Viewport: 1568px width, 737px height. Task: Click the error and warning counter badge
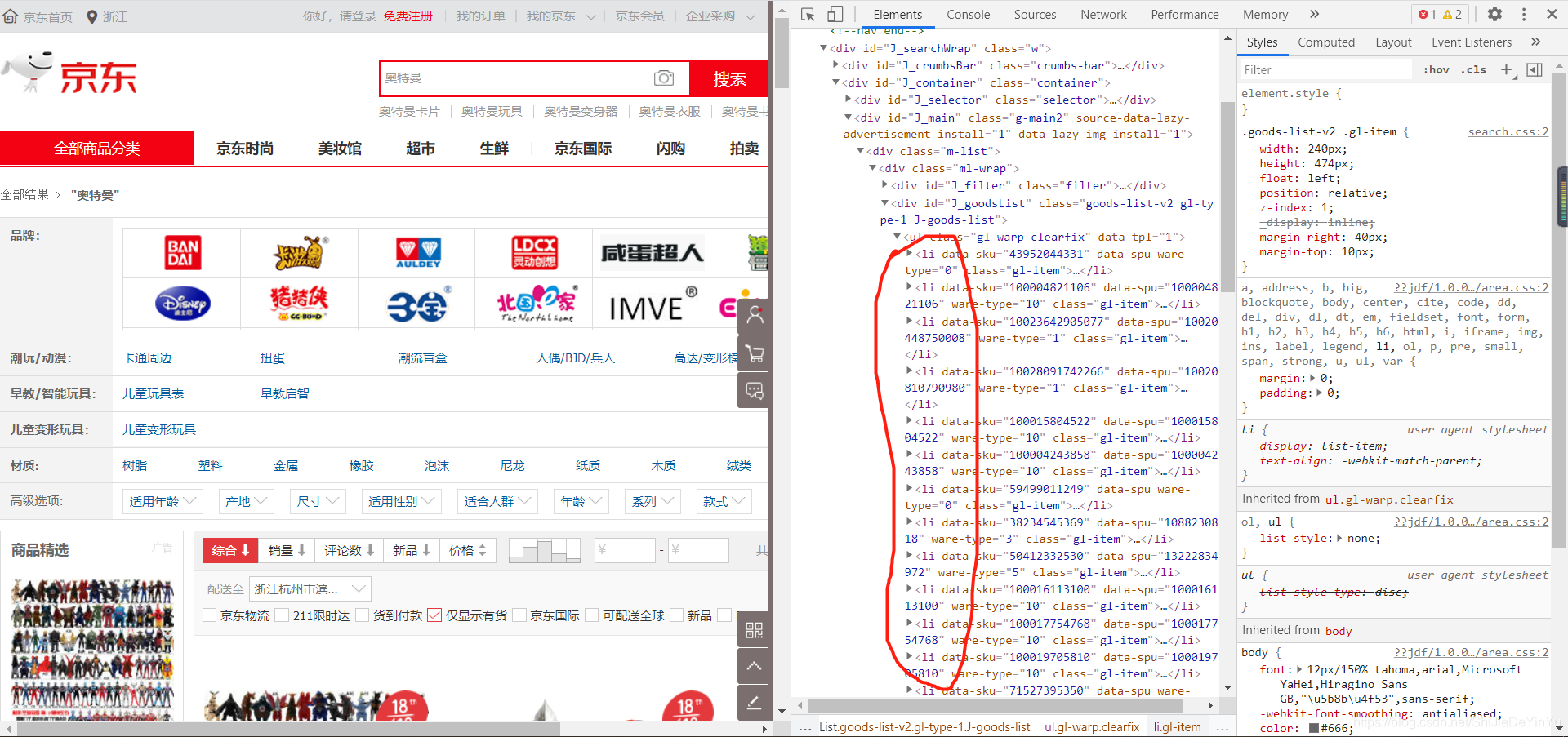(1441, 14)
